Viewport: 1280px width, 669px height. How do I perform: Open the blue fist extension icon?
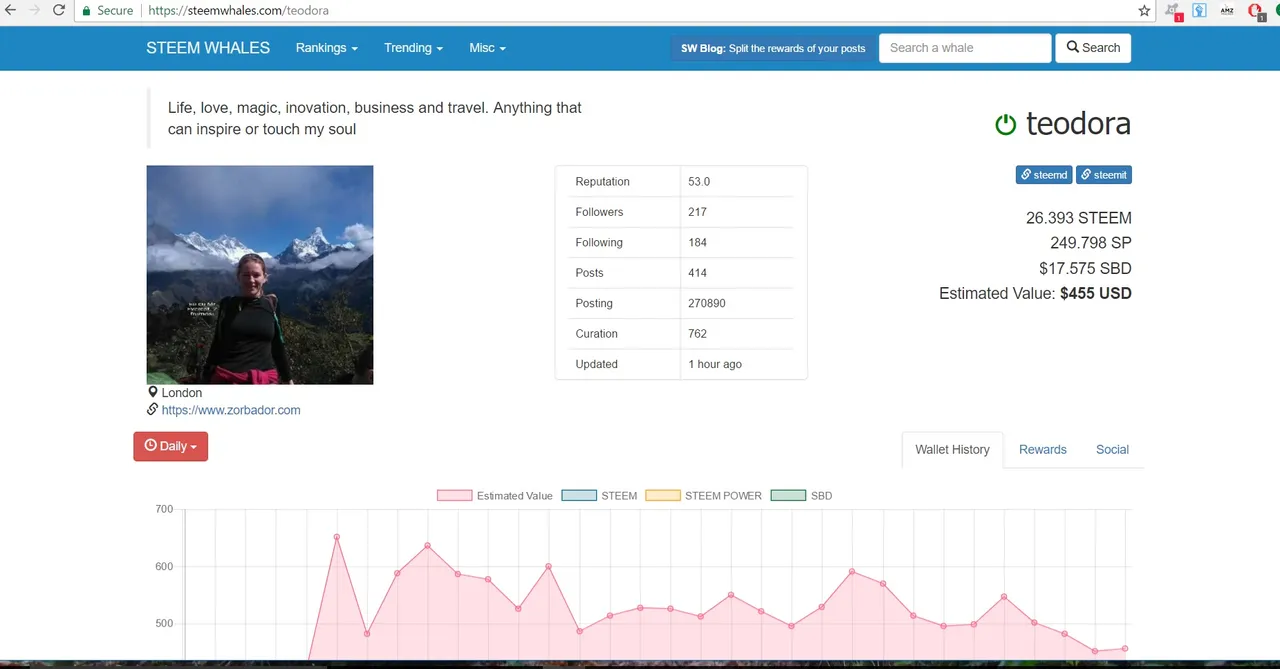[1199, 10]
